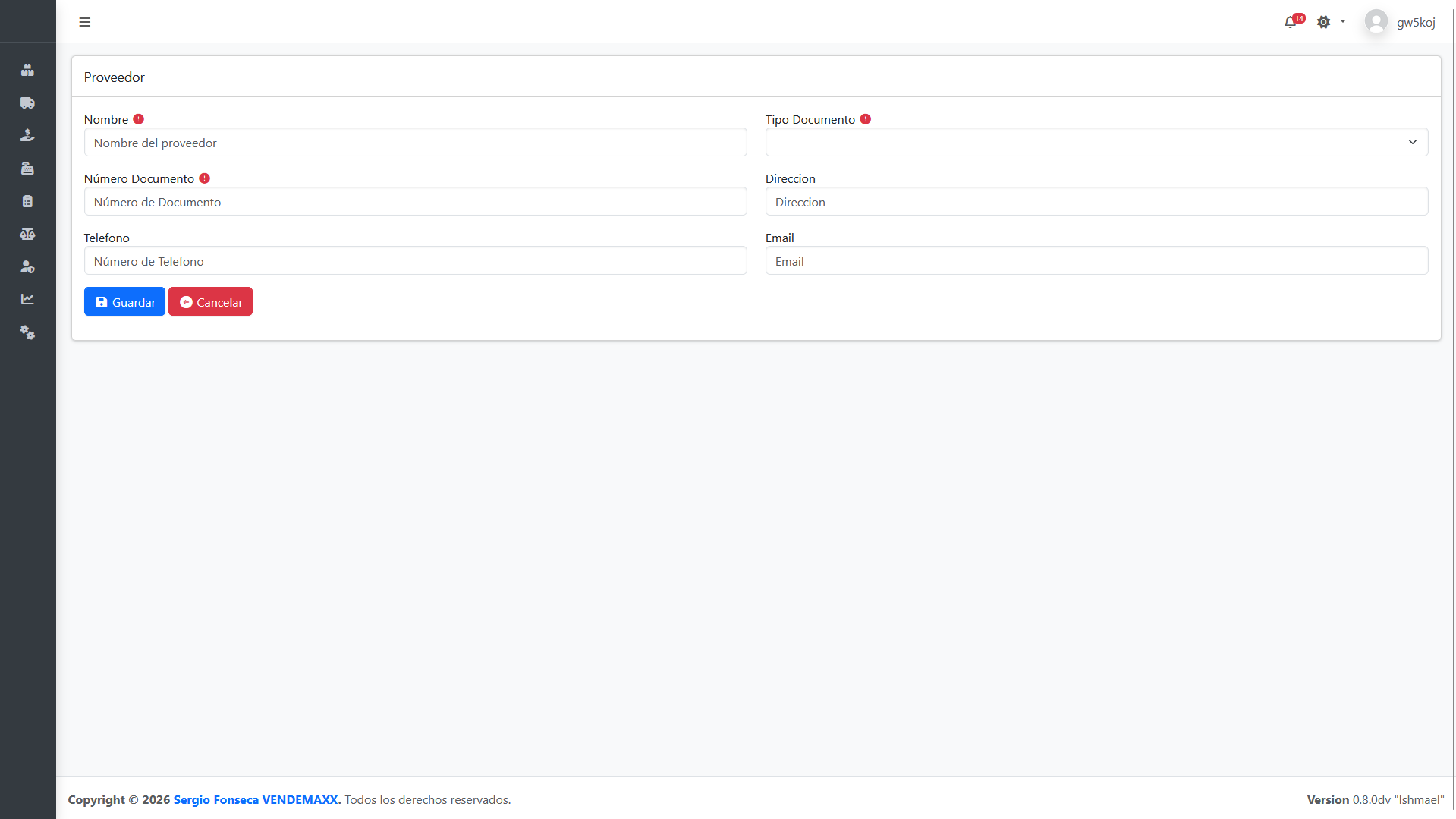
Task: Click into the Direccion input field
Action: pyautogui.click(x=1096, y=201)
